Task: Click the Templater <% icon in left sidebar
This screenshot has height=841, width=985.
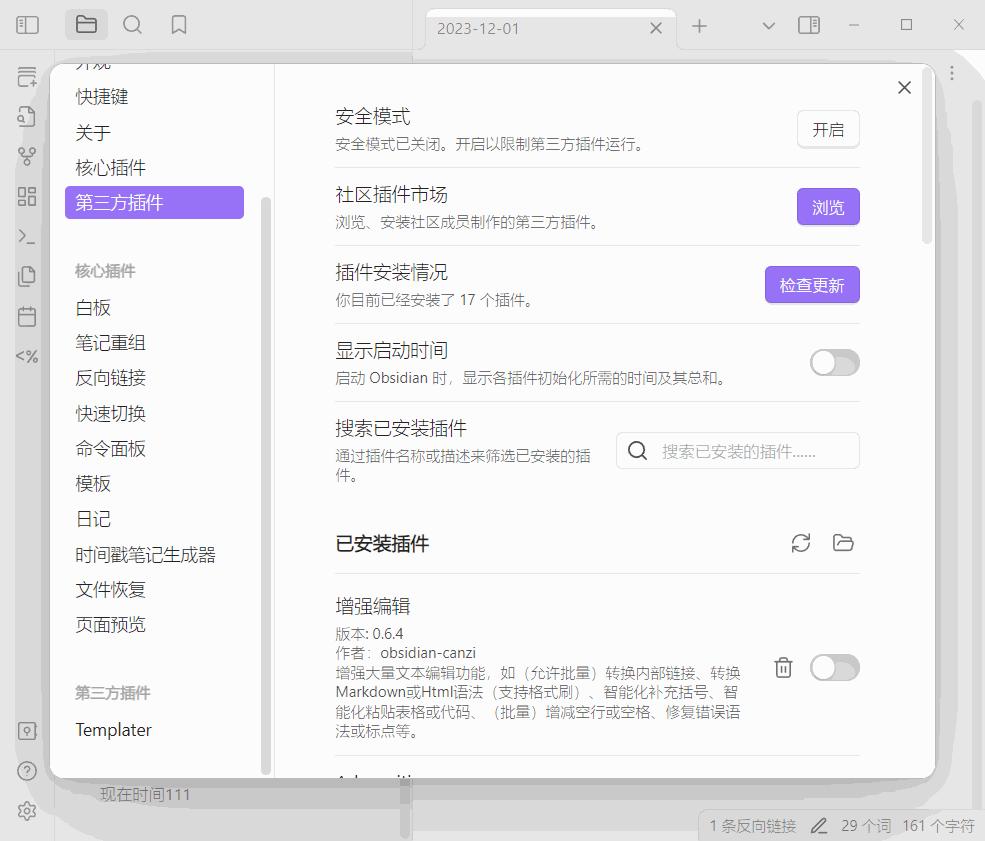Action: tap(27, 356)
